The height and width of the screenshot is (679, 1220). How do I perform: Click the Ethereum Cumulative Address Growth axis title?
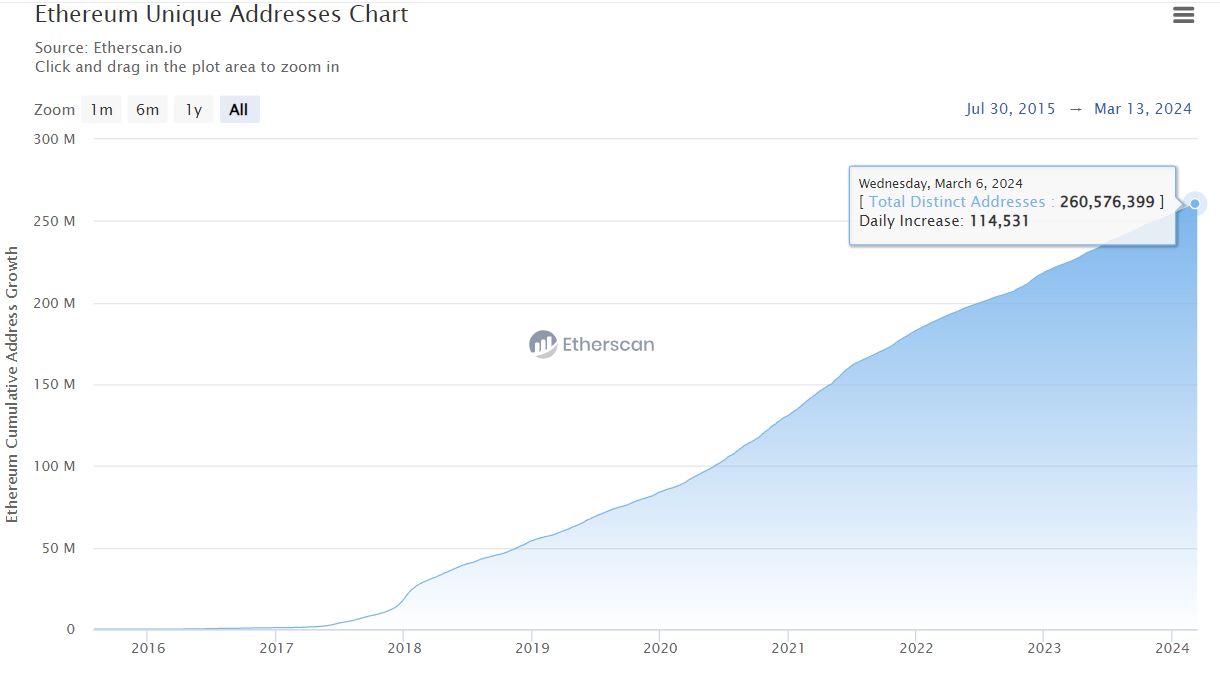[x=12, y=384]
